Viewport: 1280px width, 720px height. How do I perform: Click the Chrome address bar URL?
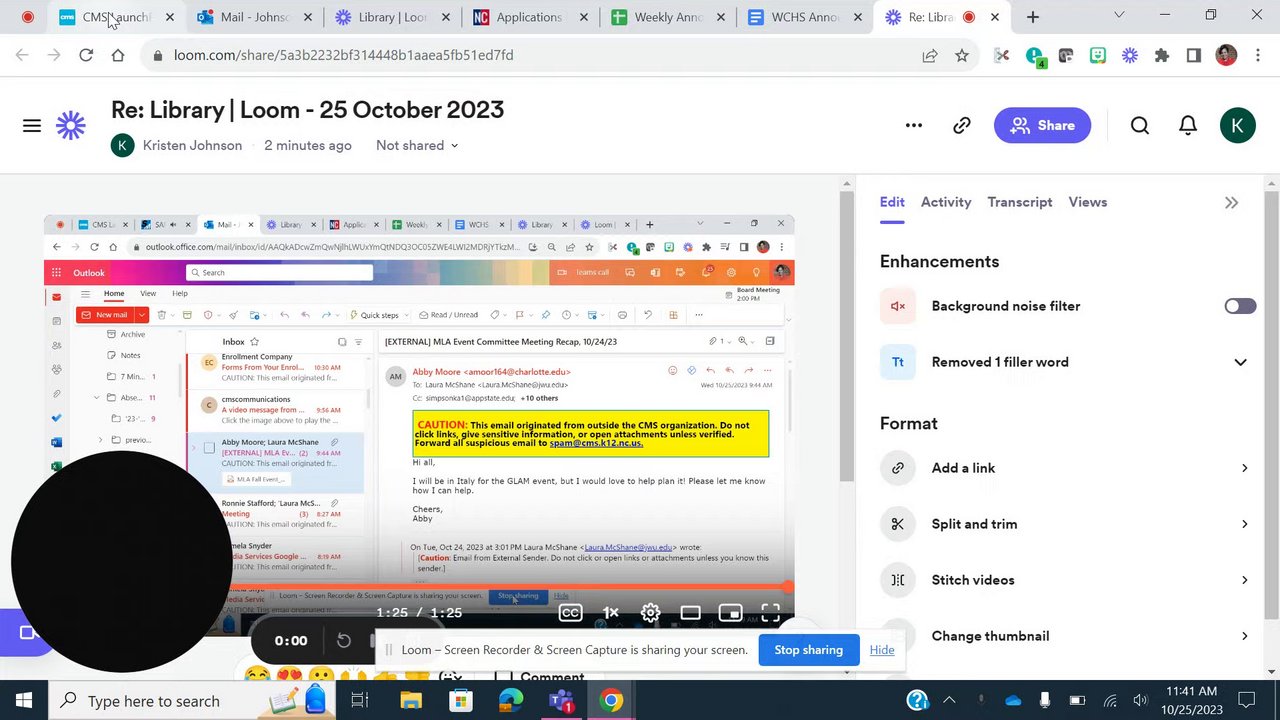[x=343, y=55]
